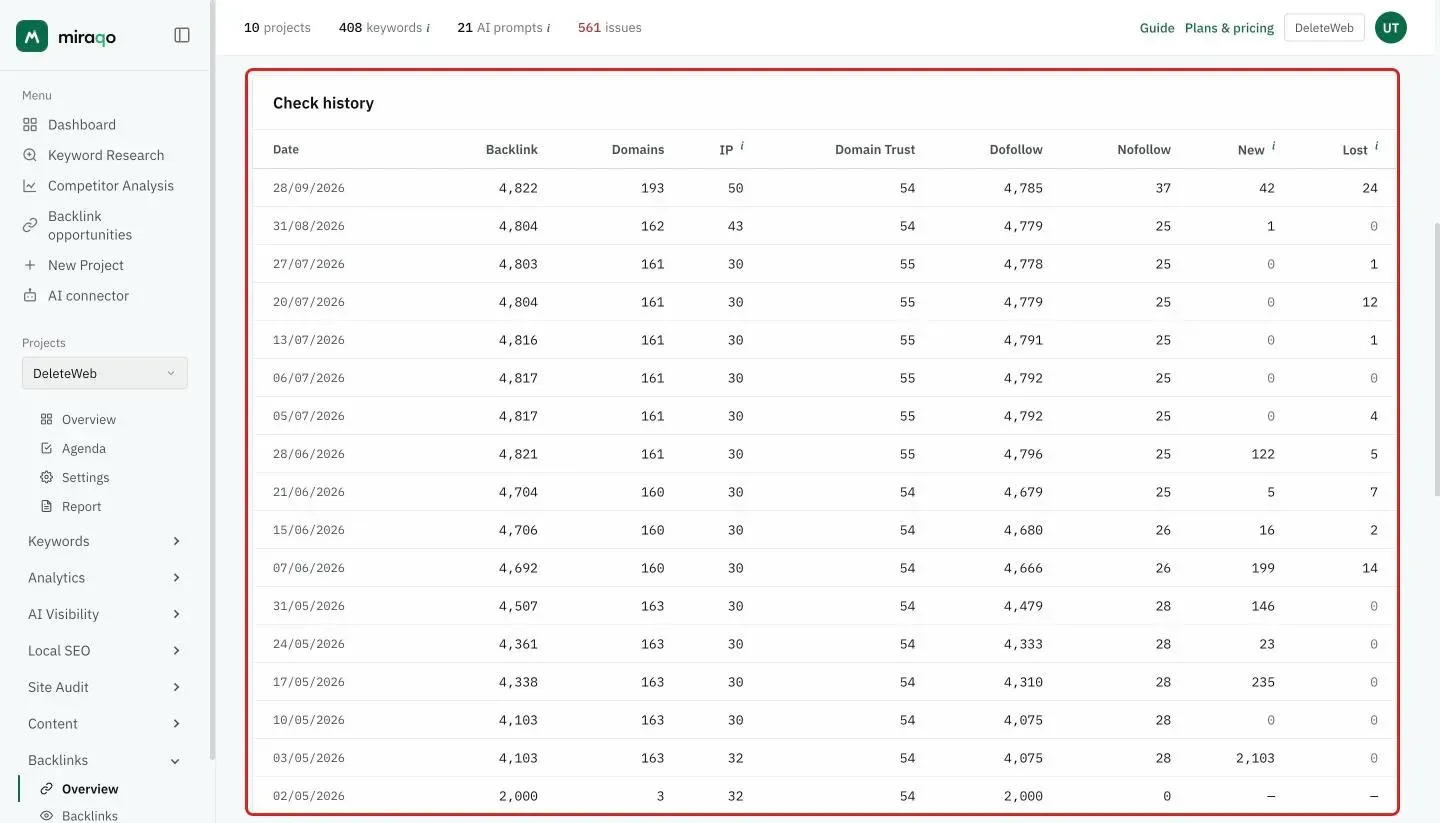This screenshot has width=1440, height=823.
Task: Click the 561 issues counter
Action: point(610,28)
